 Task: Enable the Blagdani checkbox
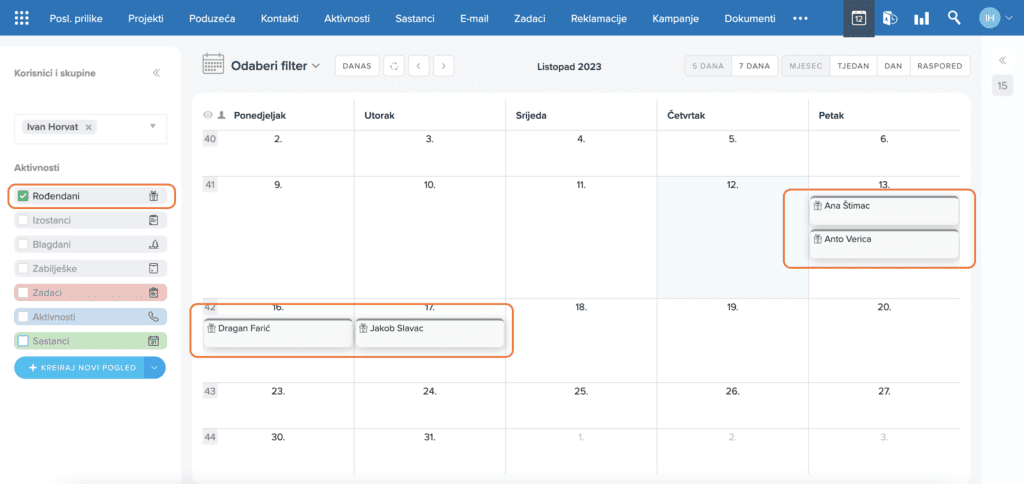(x=23, y=244)
